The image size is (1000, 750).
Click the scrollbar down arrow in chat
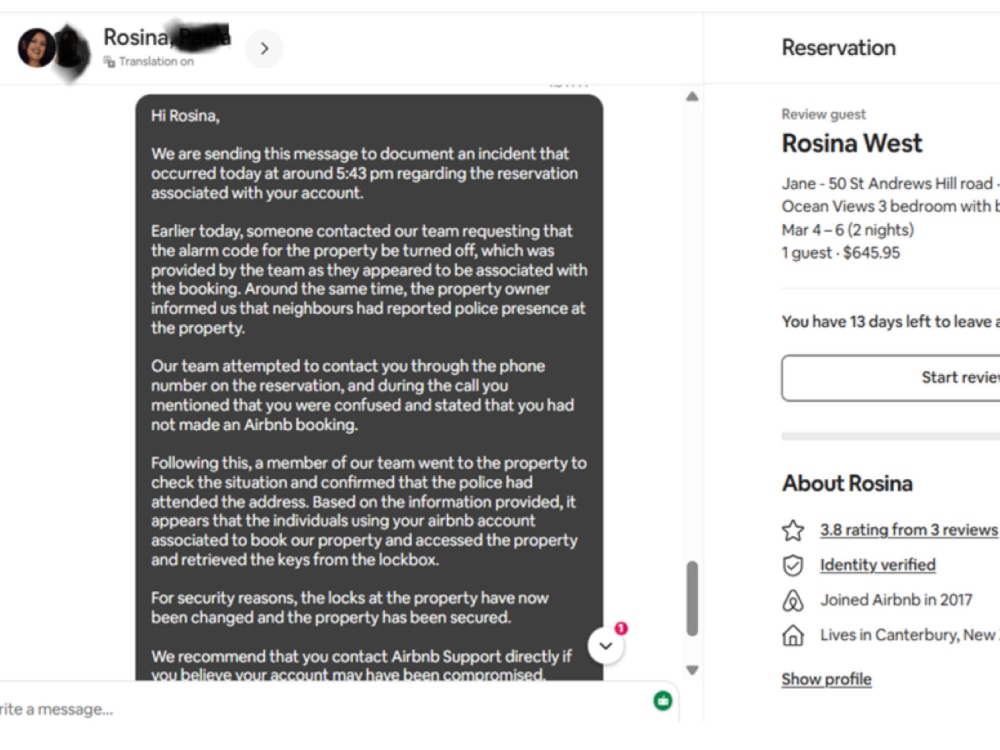point(692,670)
